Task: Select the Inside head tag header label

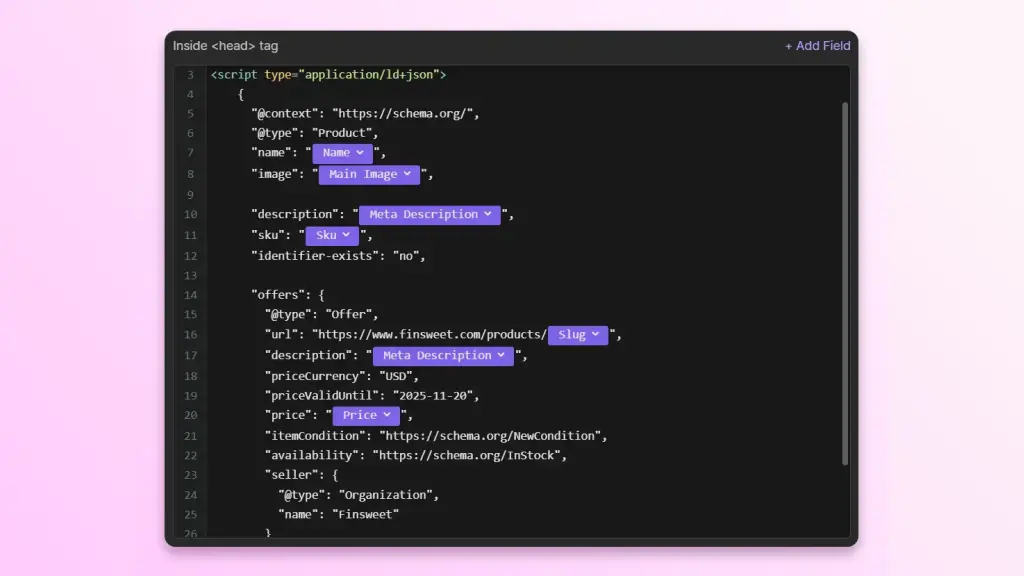Action: pos(225,45)
